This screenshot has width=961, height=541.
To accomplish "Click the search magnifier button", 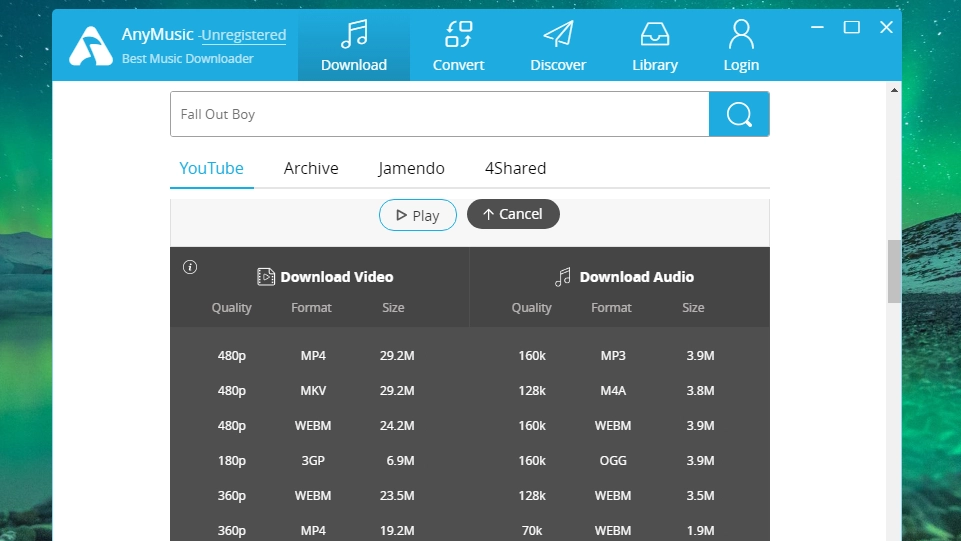I will [739, 114].
